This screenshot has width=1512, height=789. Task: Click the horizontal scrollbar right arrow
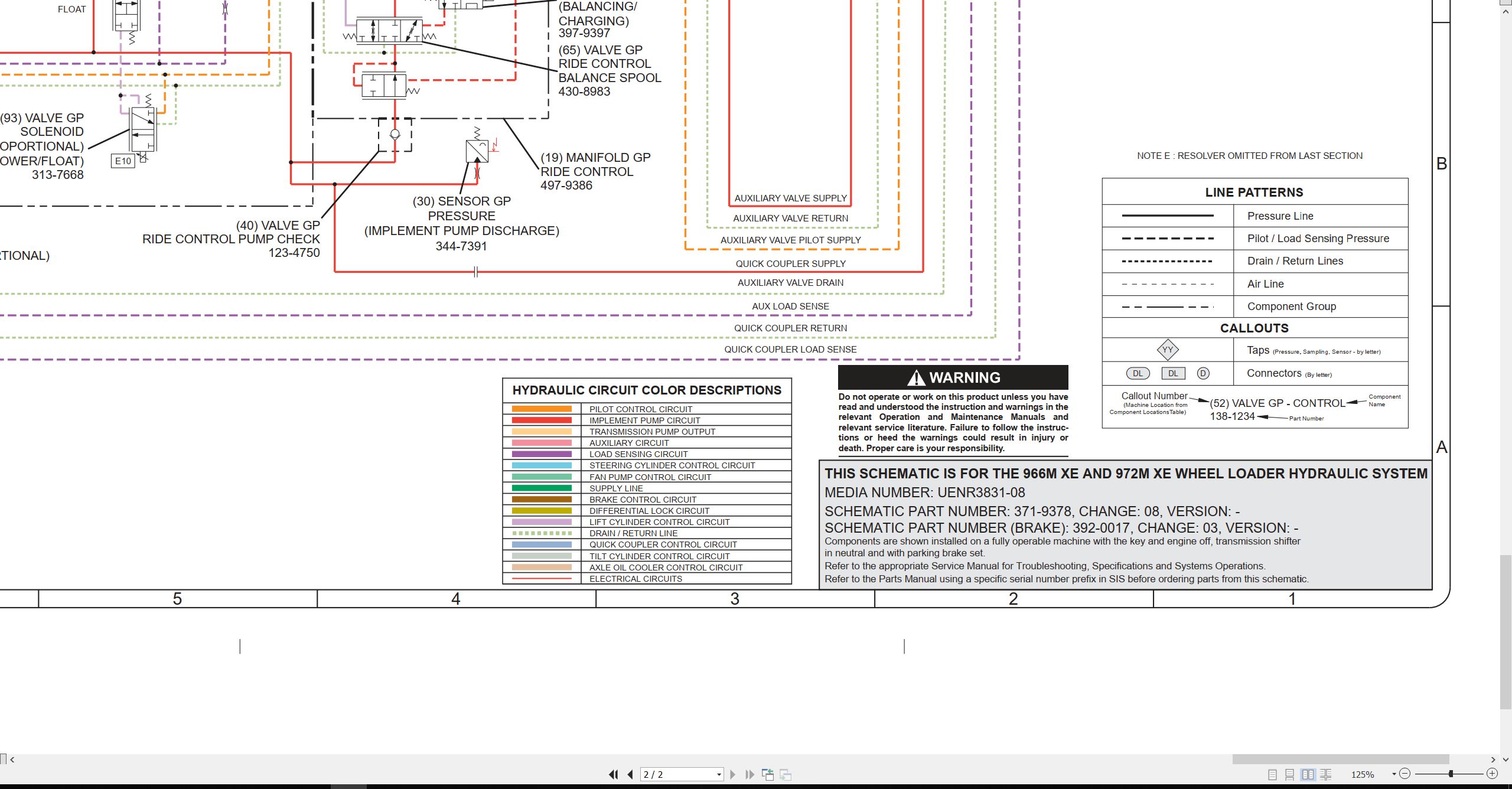click(1493, 759)
